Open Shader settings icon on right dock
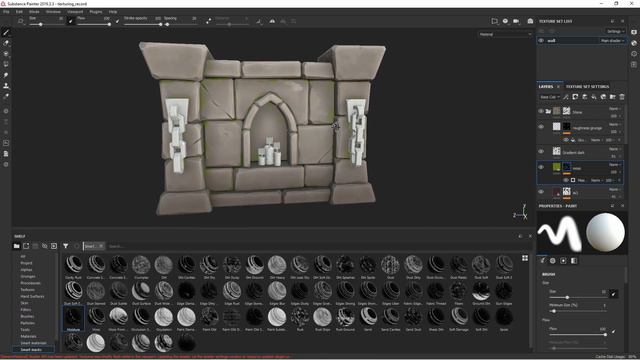This screenshot has height=360, width=640. point(634,43)
